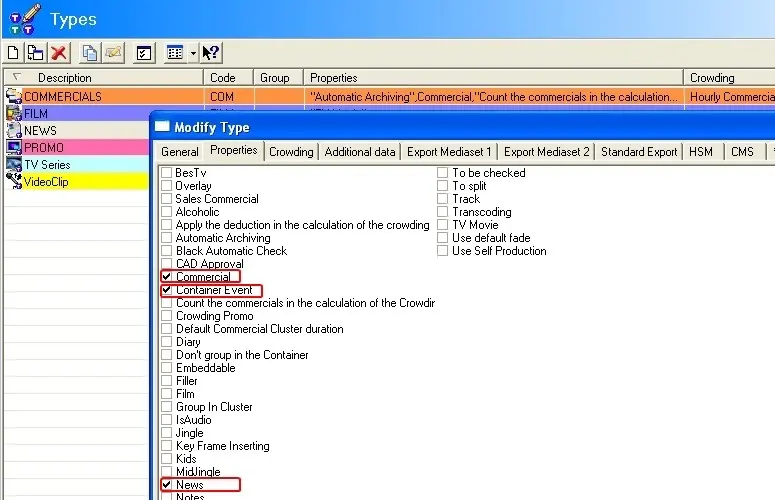
Task: Click the What's This help cursor icon
Action: coord(211,53)
